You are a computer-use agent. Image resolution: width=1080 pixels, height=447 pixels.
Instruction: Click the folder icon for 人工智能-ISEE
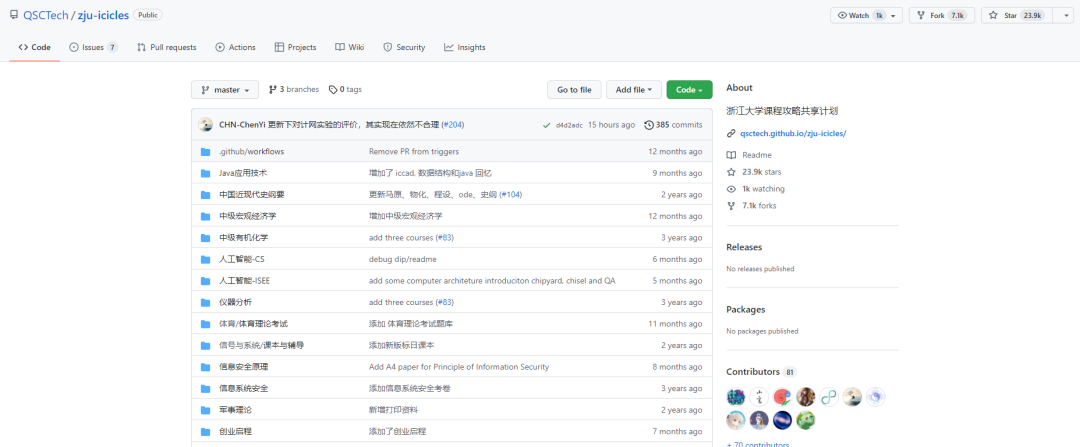[205, 281]
